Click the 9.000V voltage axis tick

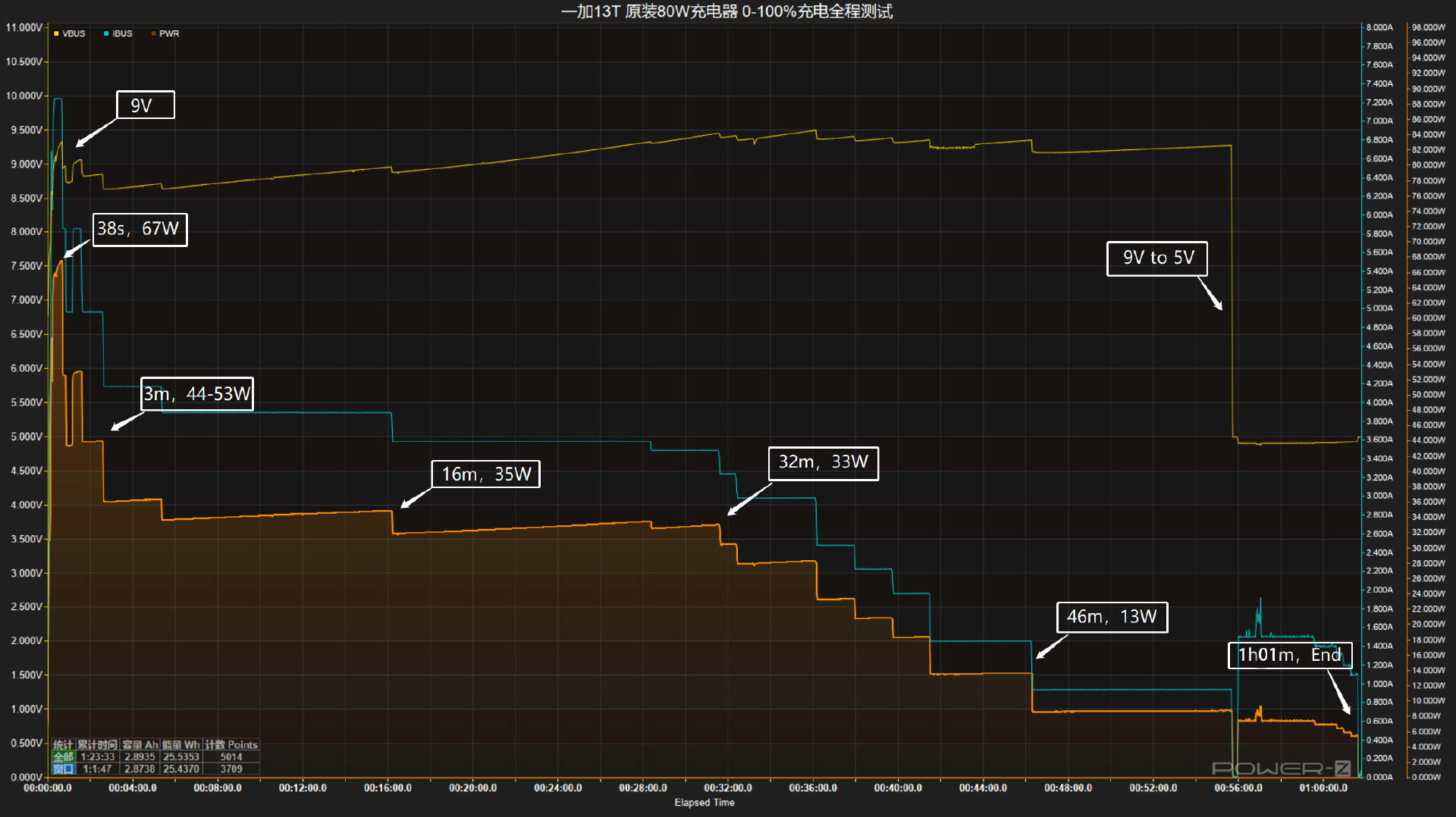[27, 164]
